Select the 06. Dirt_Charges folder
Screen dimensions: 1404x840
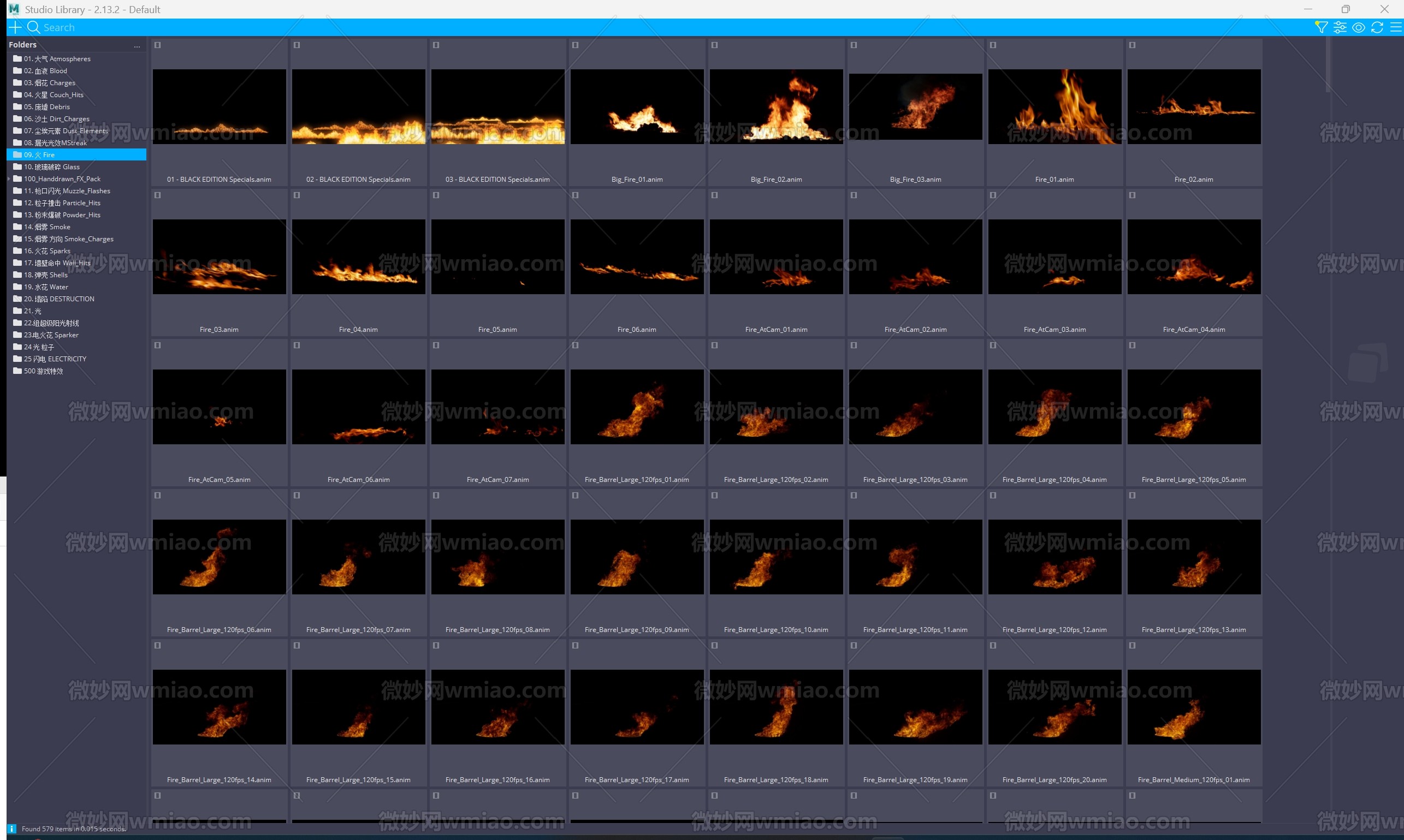coord(76,119)
